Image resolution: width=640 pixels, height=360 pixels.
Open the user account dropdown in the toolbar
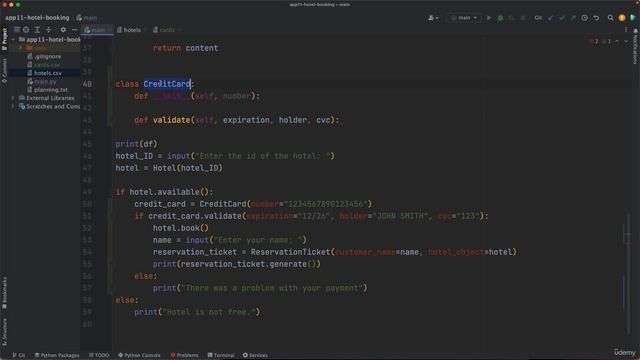tap(433, 18)
